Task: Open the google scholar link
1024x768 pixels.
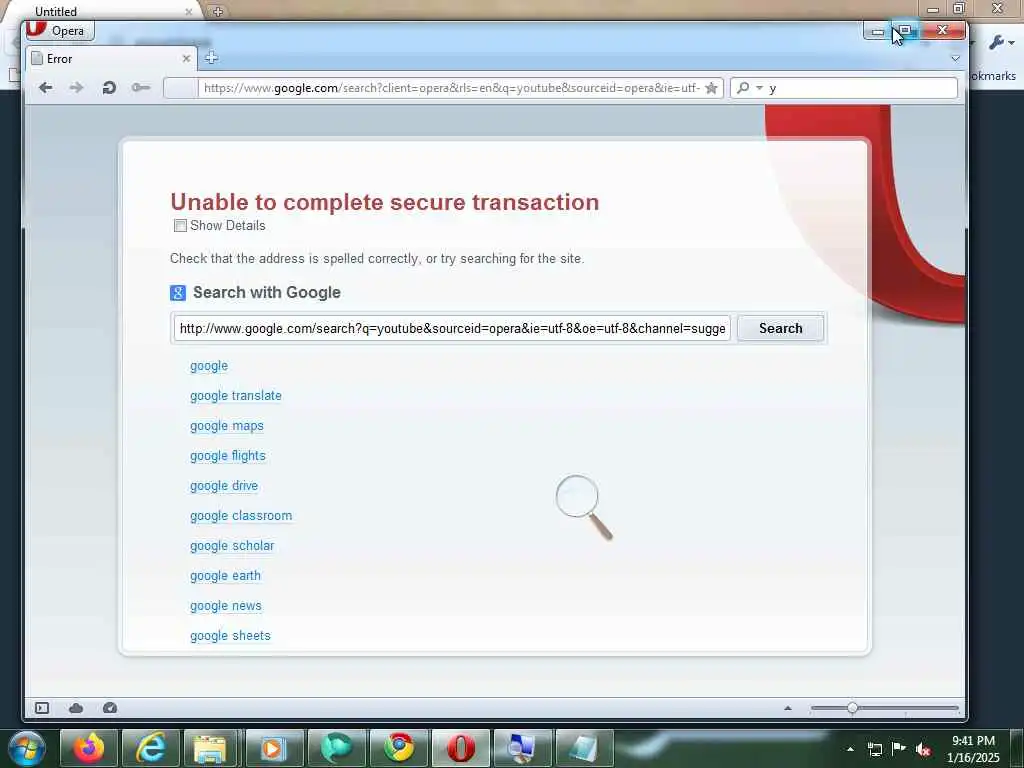Action: (x=232, y=546)
